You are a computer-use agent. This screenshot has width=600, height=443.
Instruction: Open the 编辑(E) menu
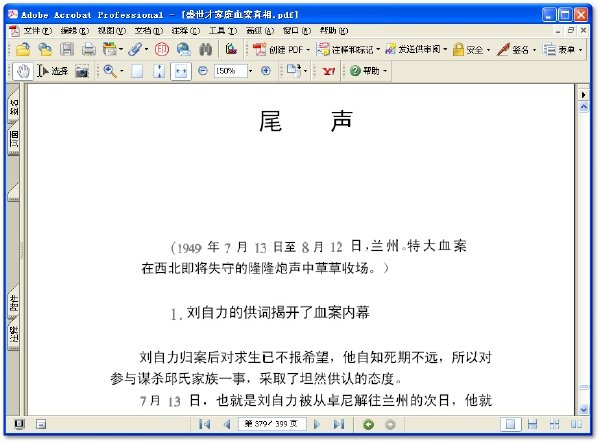[x=74, y=31]
